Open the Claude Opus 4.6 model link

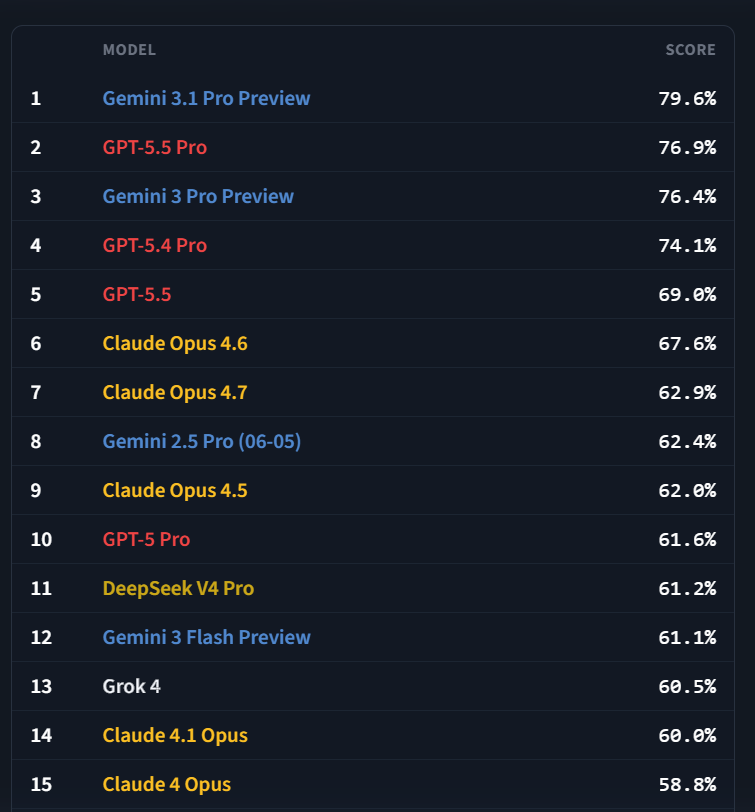tap(175, 343)
